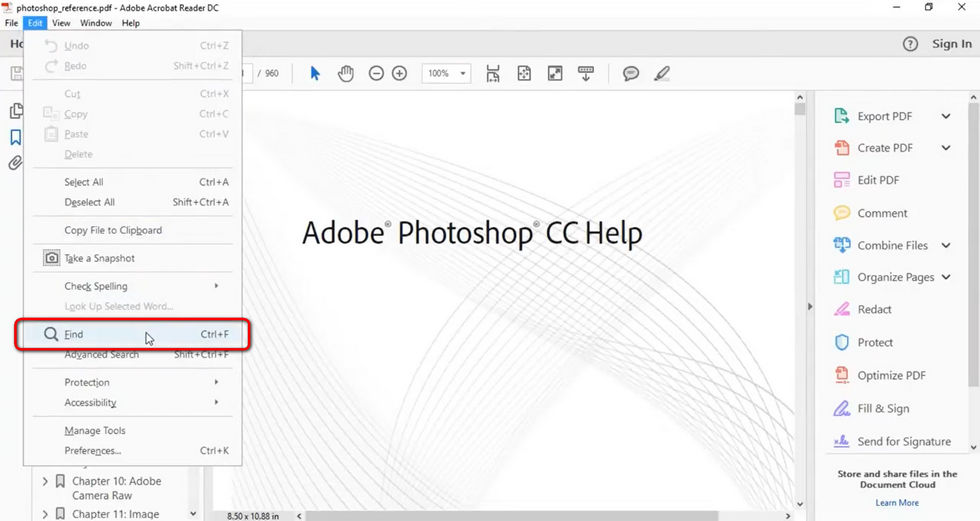
Task: Click the document vertical scrollbar thumb
Action: click(x=800, y=109)
